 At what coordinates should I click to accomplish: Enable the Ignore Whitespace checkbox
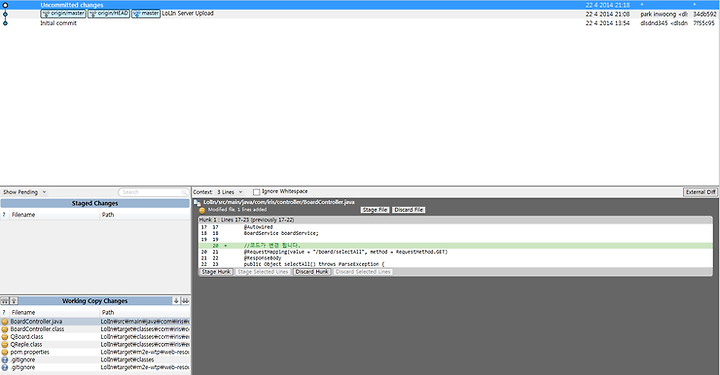point(257,192)
